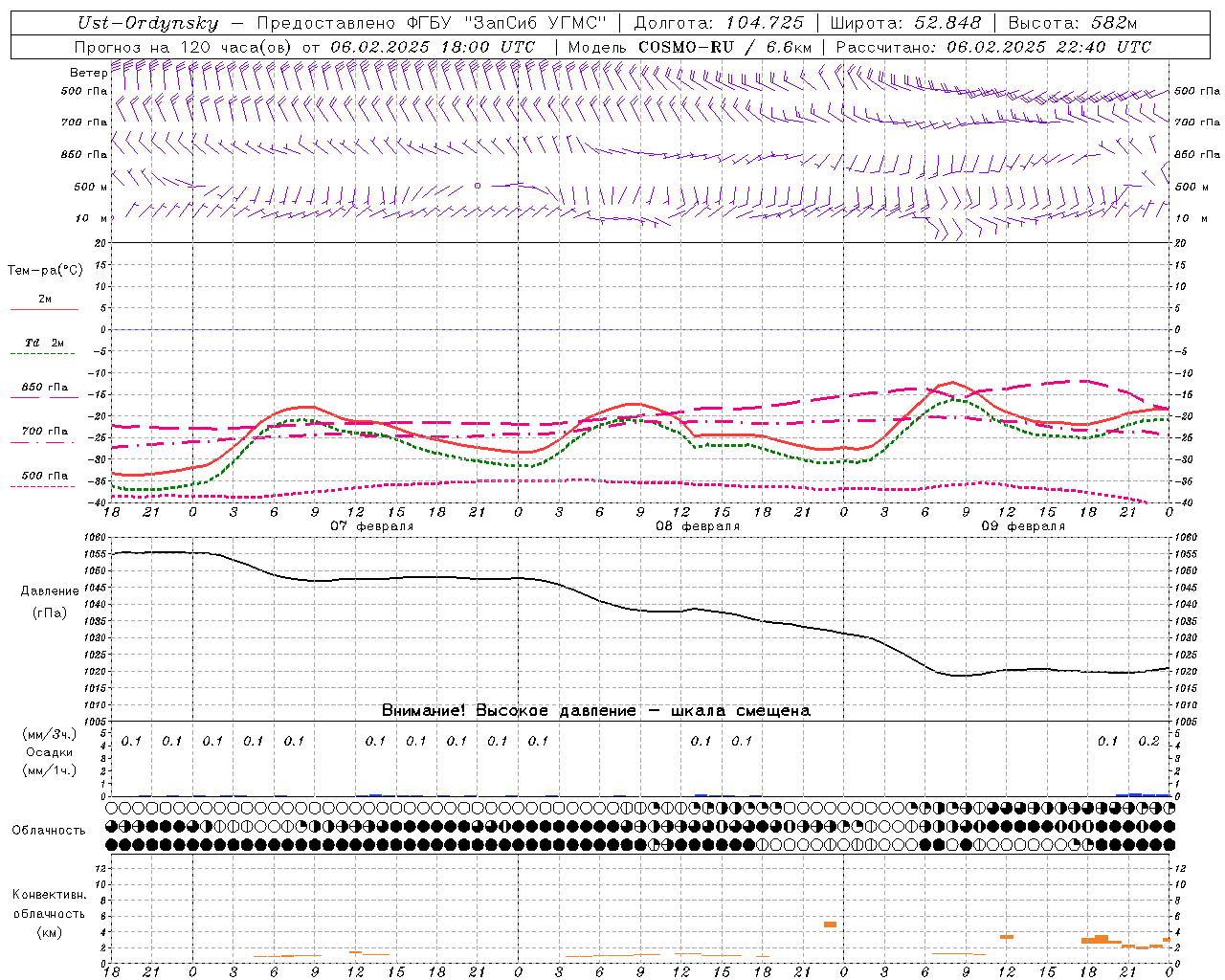
Task: Click the Рассчитано: 06.02.2025 22:40 UTC timestamp
Action: [993, 47]
